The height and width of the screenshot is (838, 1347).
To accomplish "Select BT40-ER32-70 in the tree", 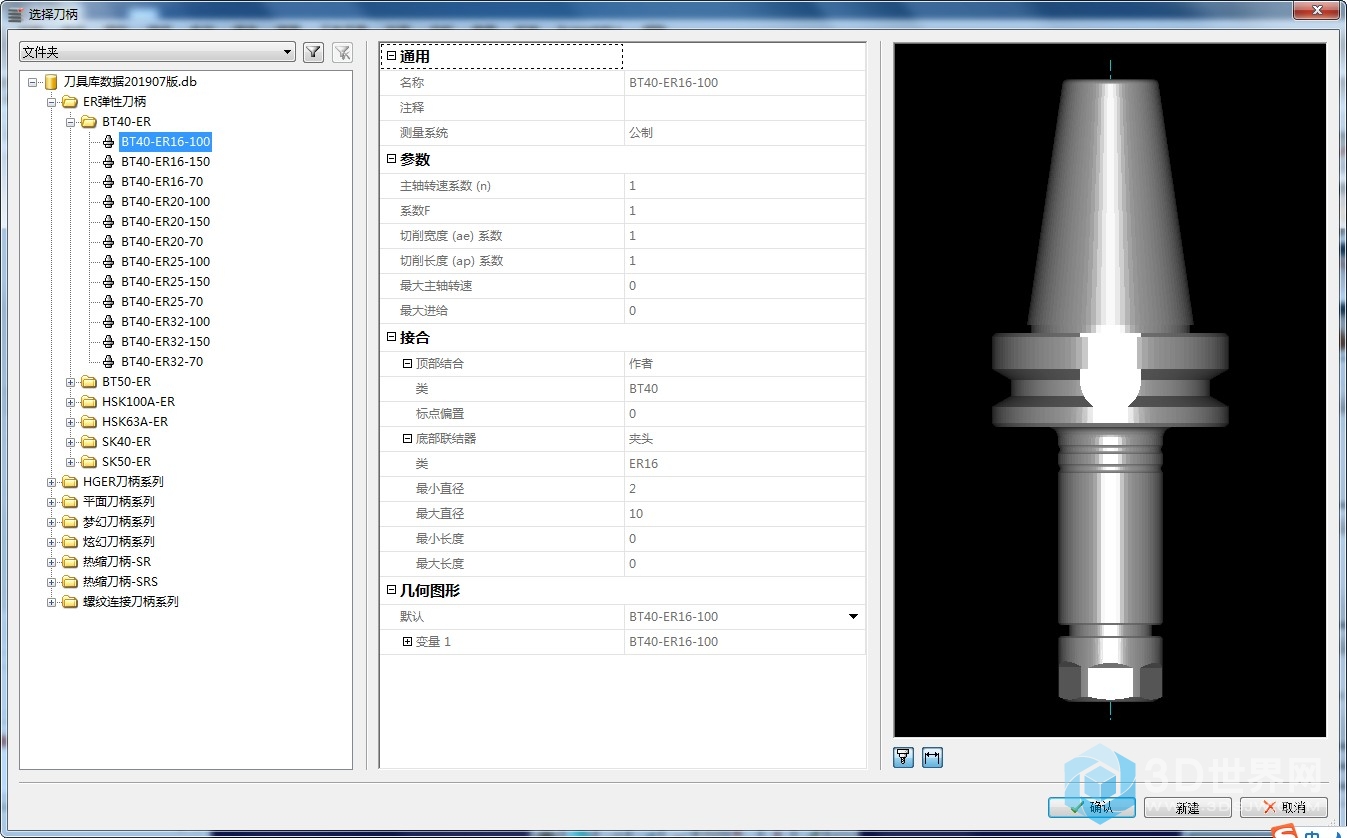I will coord(162,362).
